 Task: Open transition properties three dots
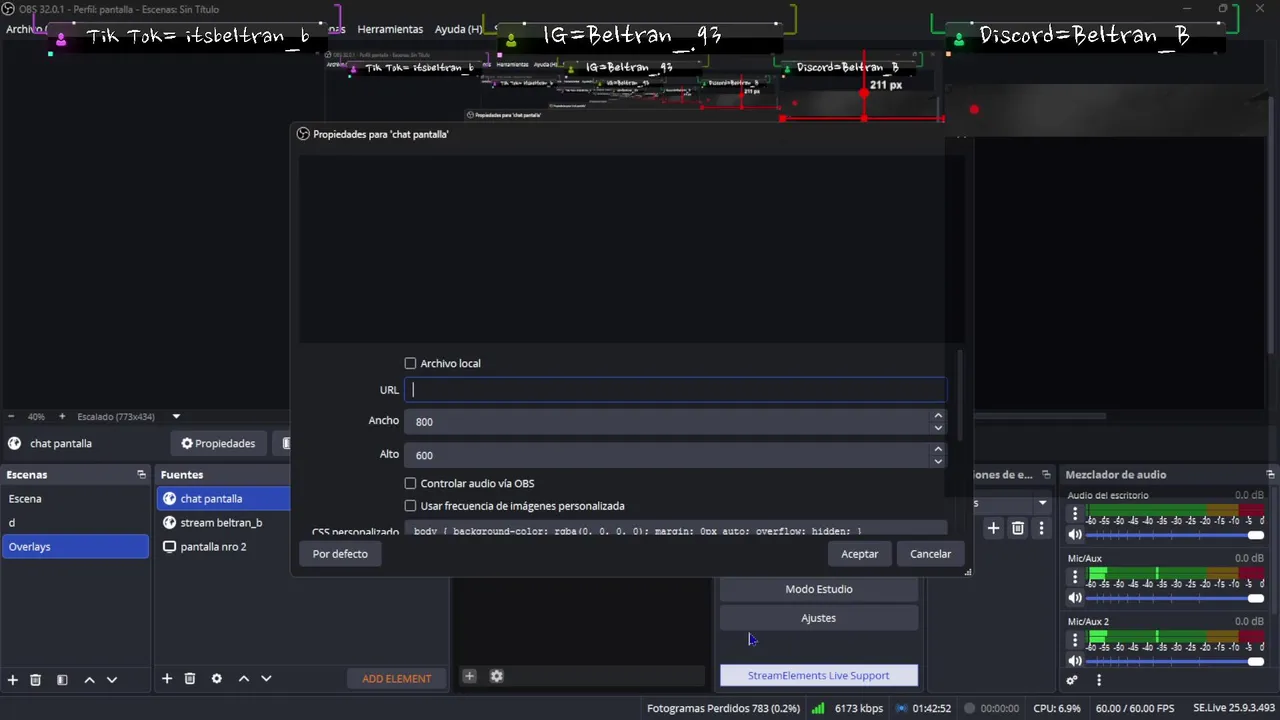click(1041, 528)
